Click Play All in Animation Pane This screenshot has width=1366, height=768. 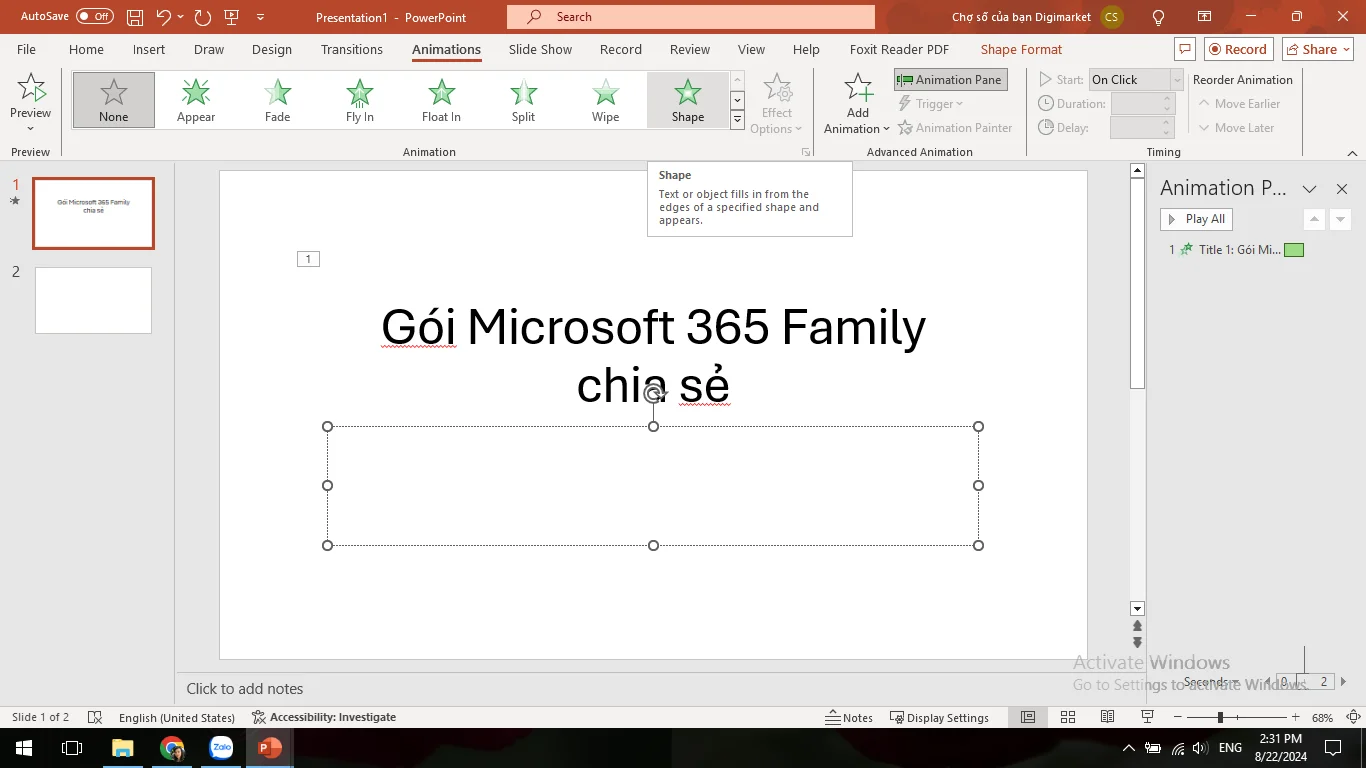[1196, 219]
